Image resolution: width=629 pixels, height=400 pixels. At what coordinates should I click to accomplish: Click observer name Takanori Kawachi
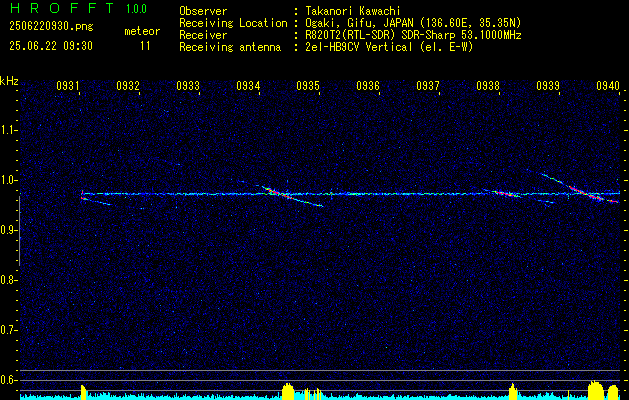pyautogui.click(x=352, y=11)
